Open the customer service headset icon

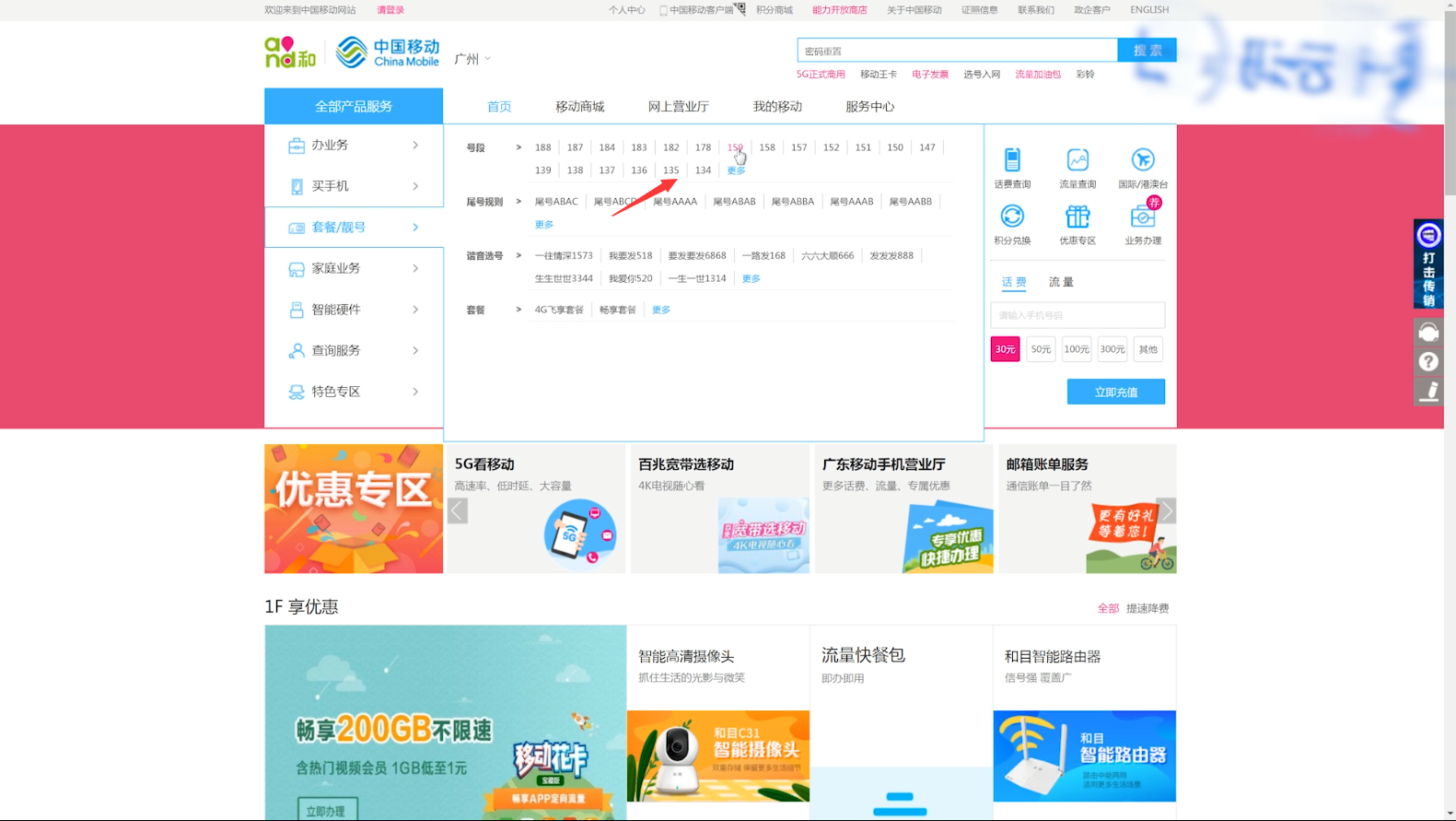click(x=1428, y=332)
